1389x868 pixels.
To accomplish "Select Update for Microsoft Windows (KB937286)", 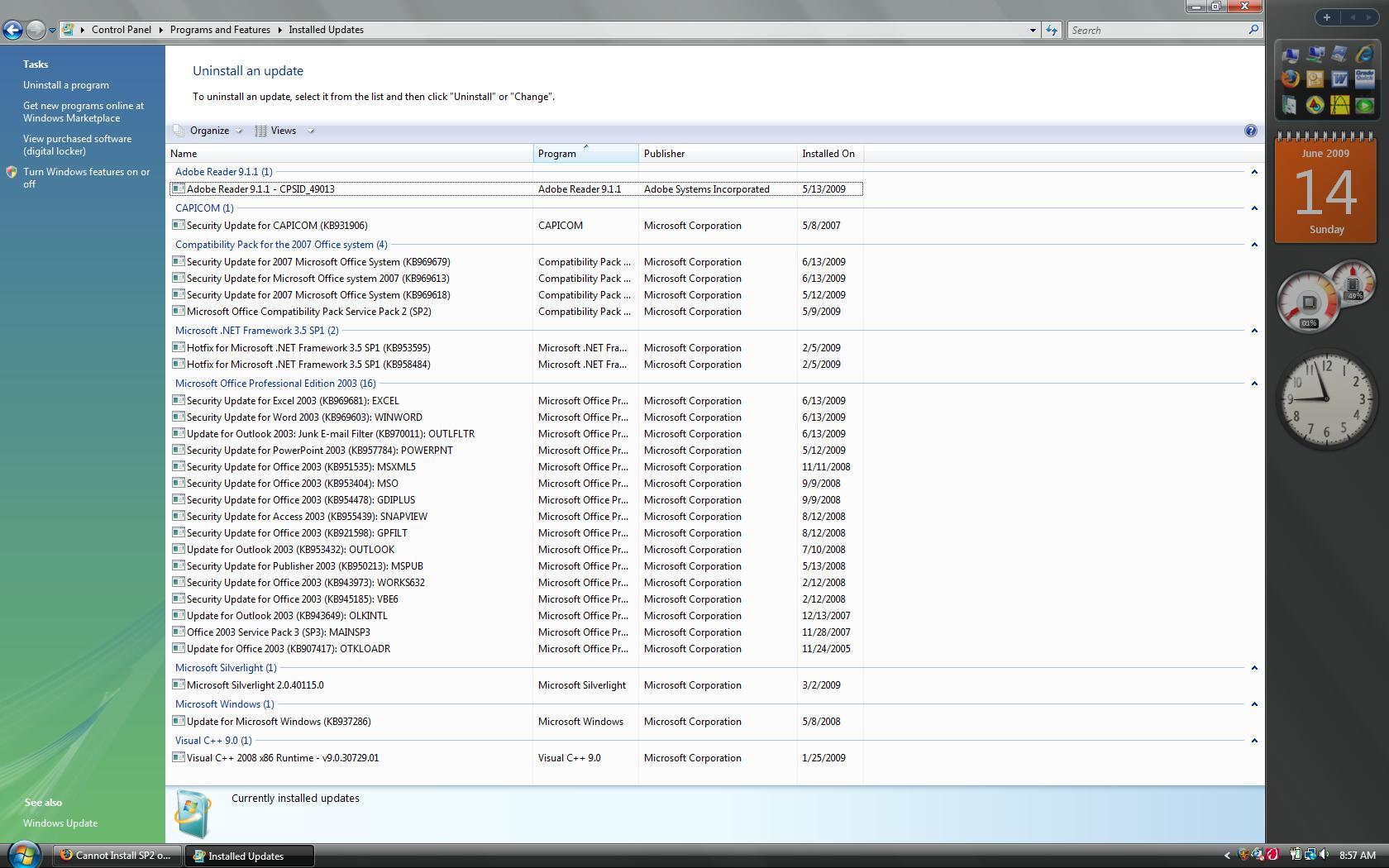I will 516,722.
